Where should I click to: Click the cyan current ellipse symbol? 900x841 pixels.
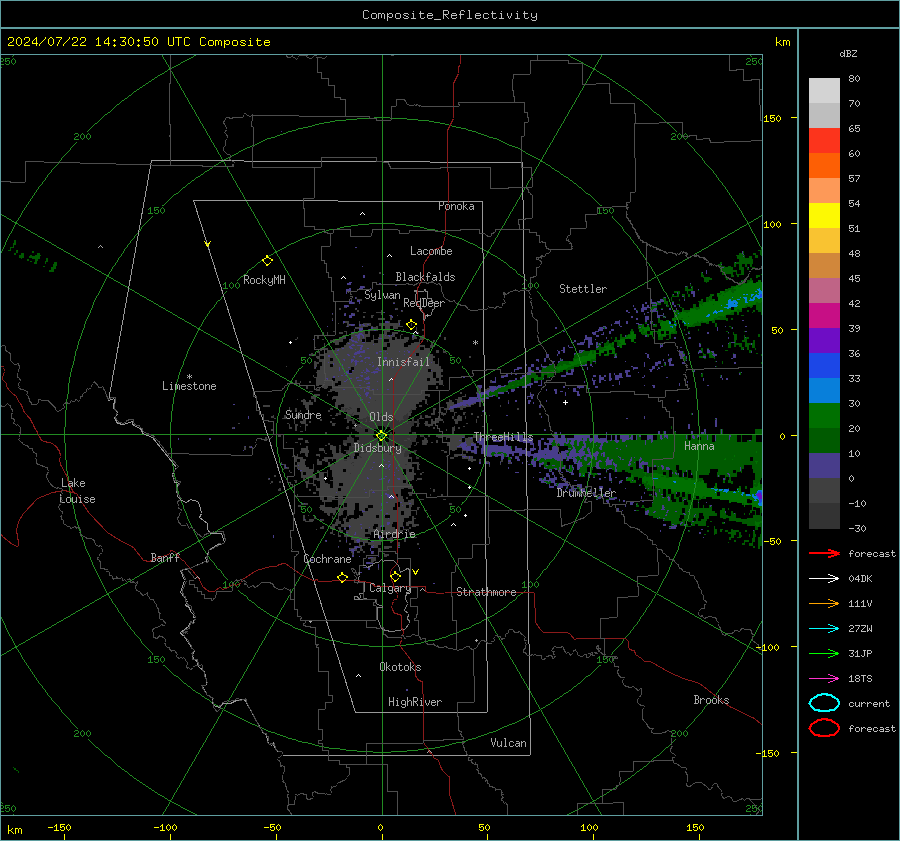[x=824, y=703]
